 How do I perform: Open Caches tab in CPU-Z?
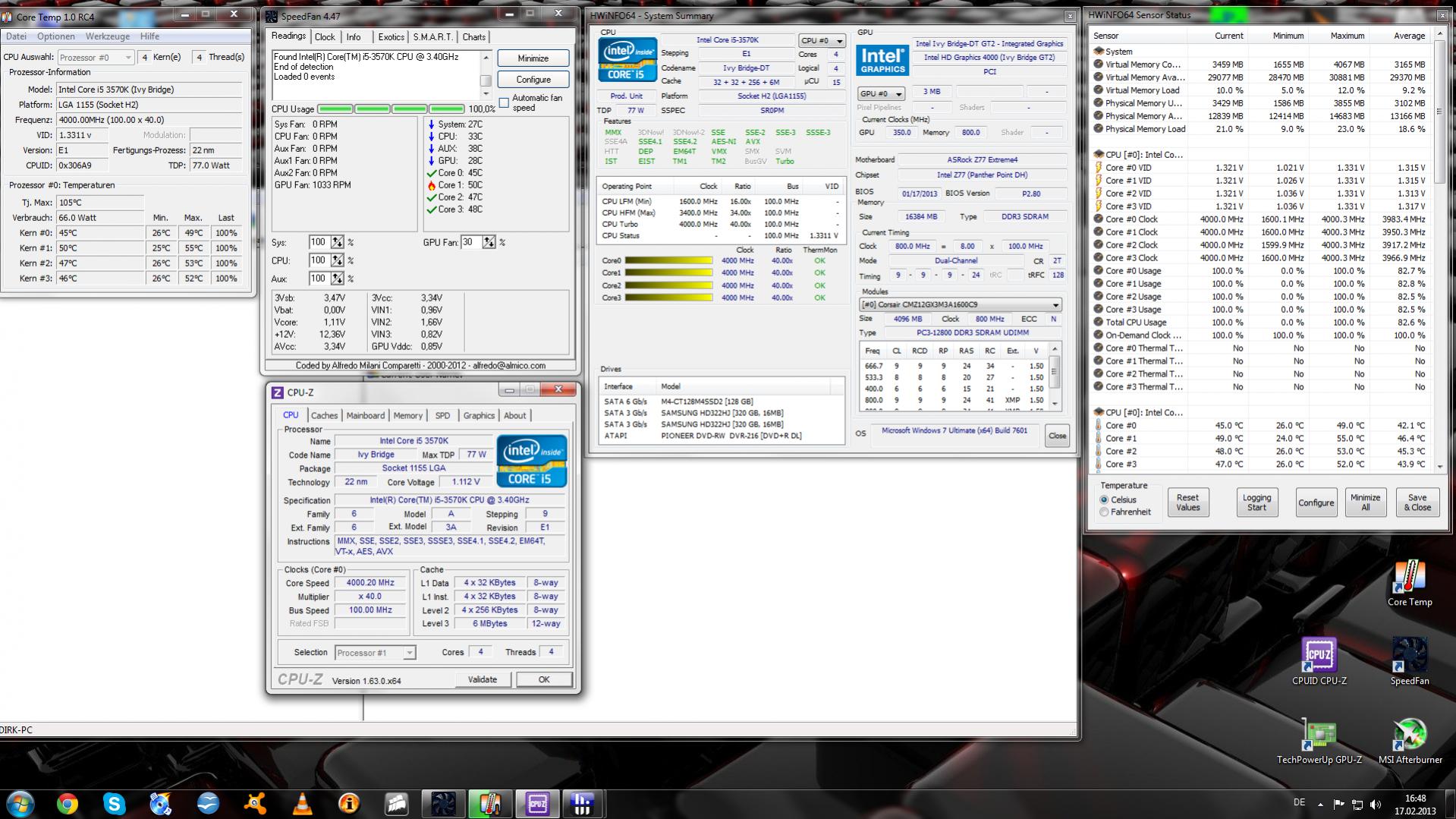click(x=324, y=416)
